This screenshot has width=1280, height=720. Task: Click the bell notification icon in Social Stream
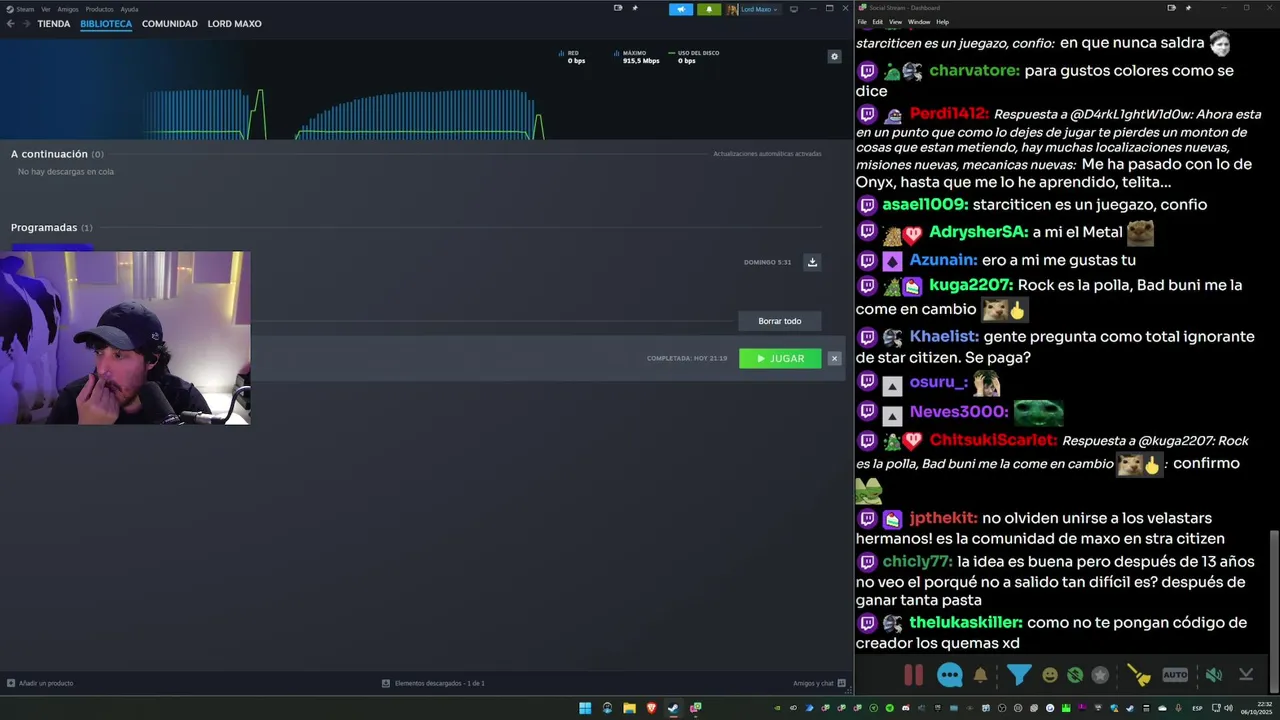[x=981, y=675]
